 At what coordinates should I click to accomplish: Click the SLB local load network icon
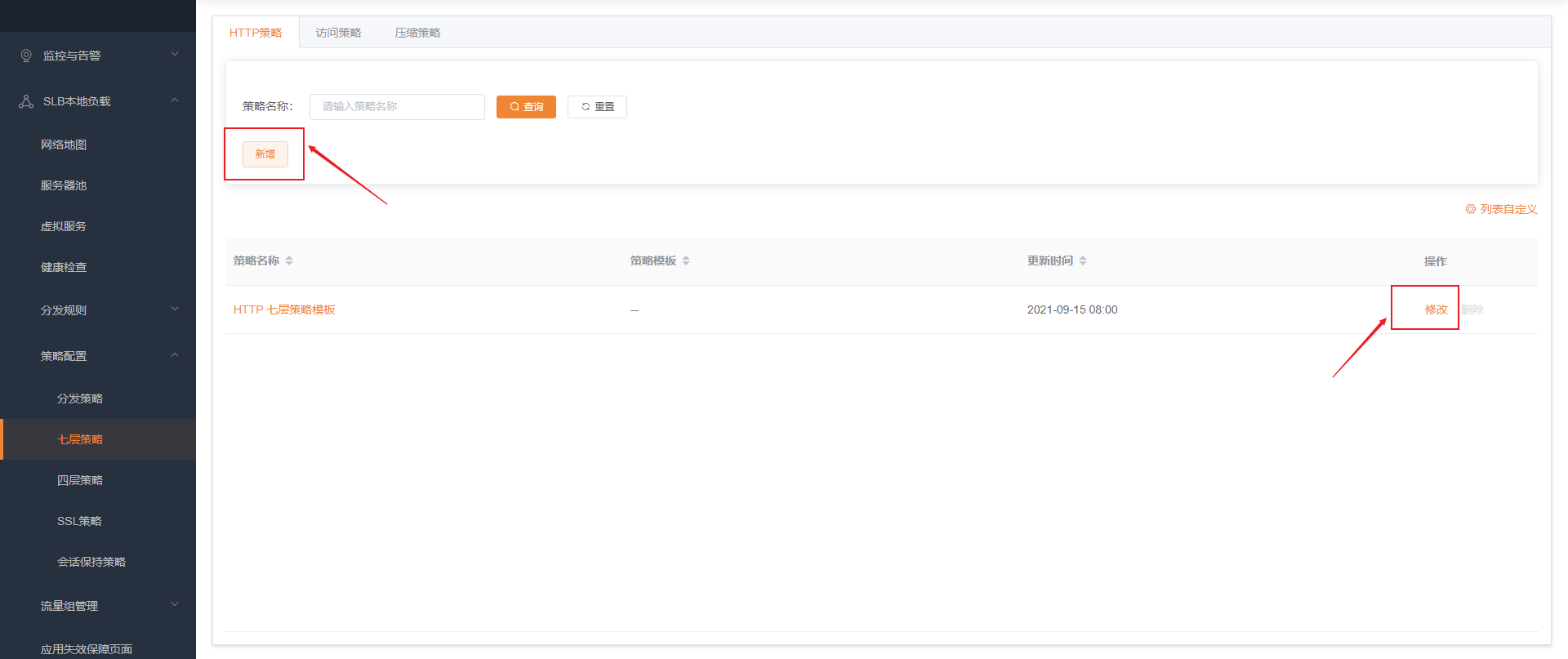coord(26,101)
